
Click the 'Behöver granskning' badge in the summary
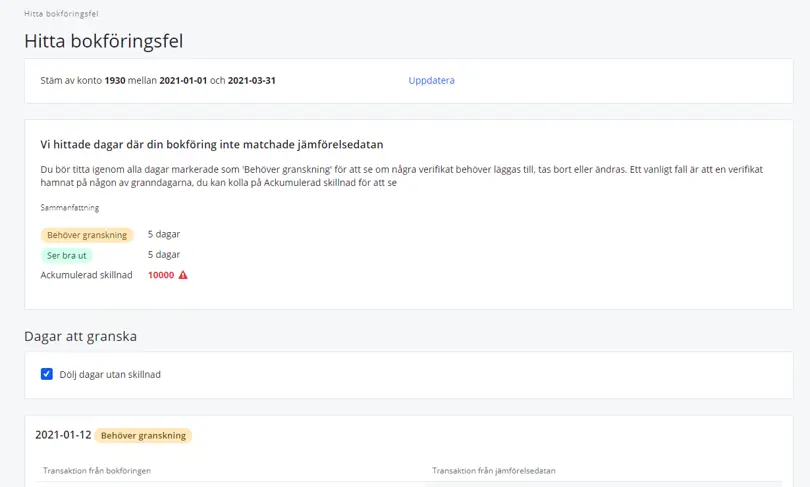pos(87,235)
